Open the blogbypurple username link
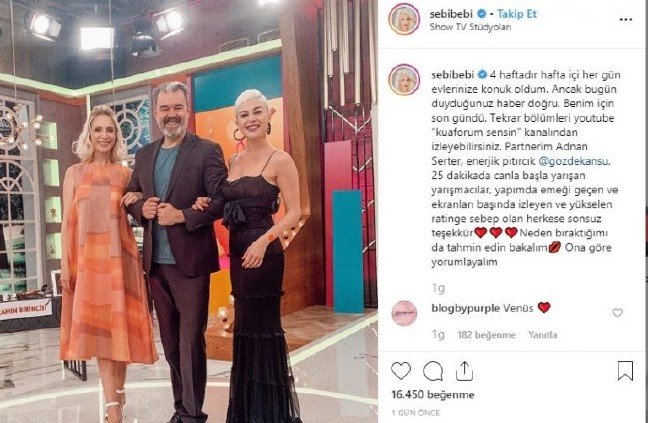Viewport: 648px width, 423px height. pyautogui.click(x=465, y=308)
